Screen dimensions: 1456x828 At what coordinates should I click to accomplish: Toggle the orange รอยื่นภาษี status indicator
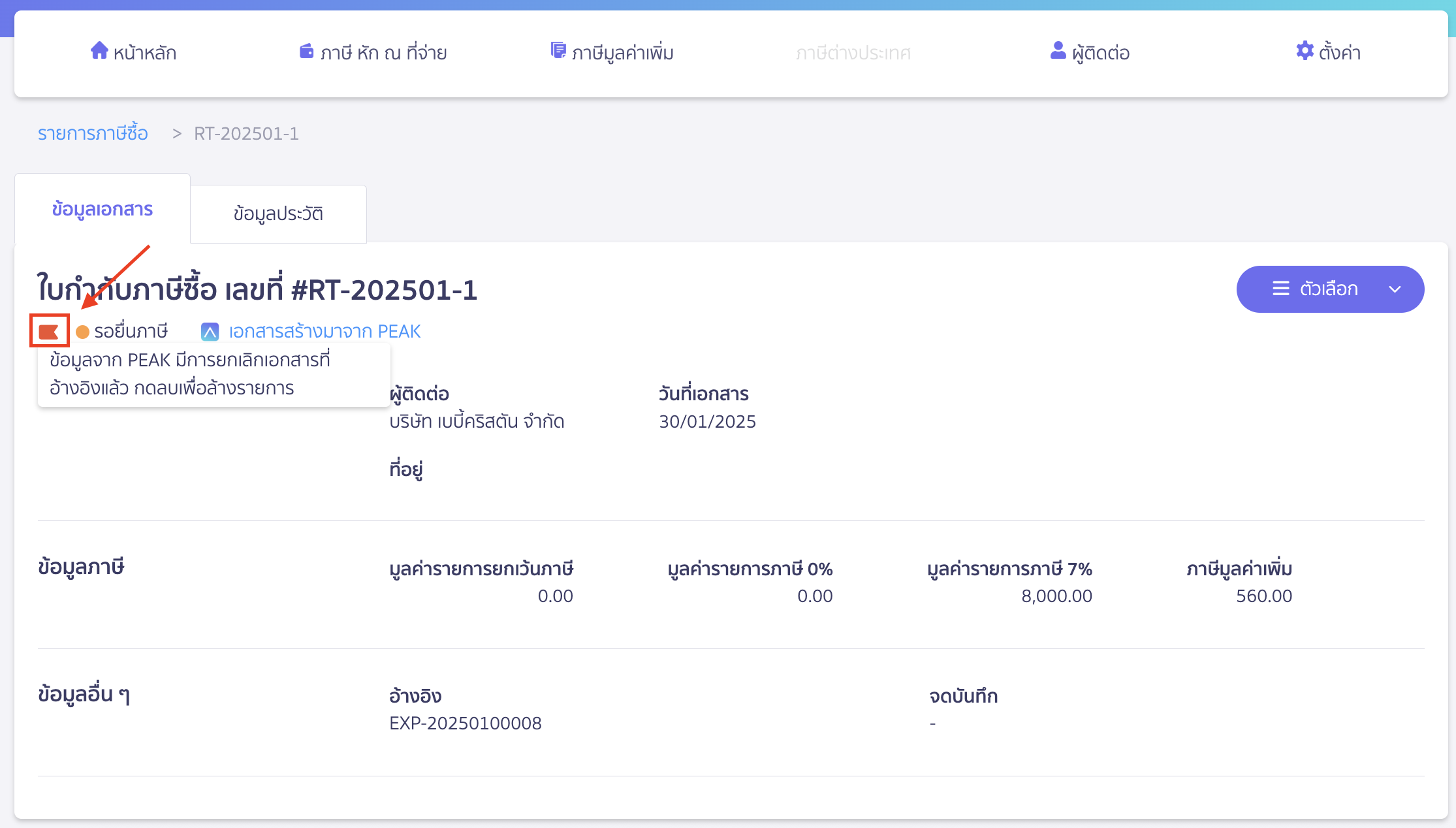click(83, 331)
